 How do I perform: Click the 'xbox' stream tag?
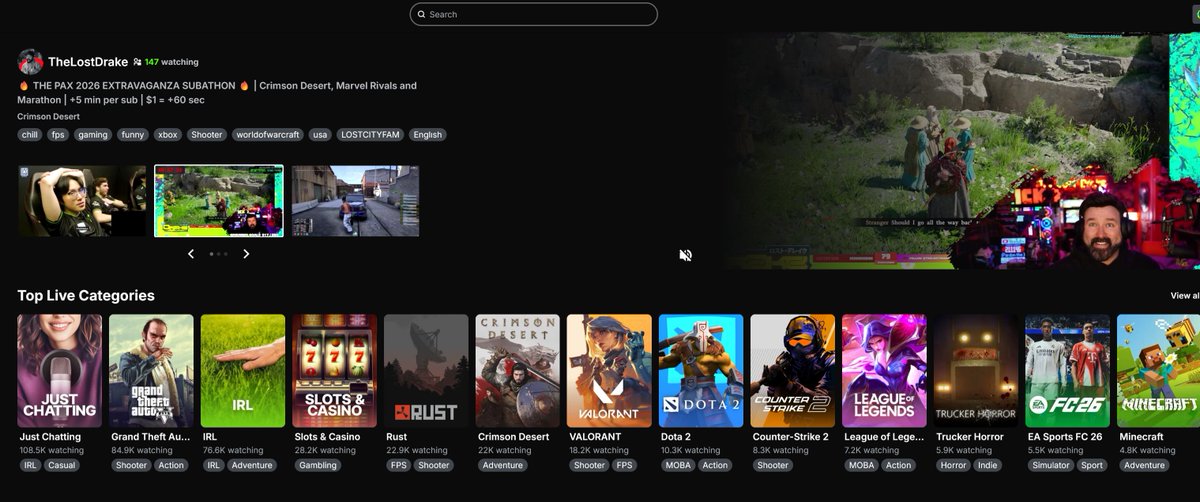tap(168, 135)
